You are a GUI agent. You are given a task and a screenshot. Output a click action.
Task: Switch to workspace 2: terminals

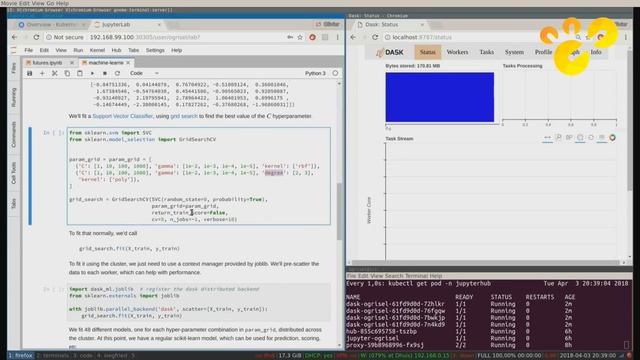53,356
